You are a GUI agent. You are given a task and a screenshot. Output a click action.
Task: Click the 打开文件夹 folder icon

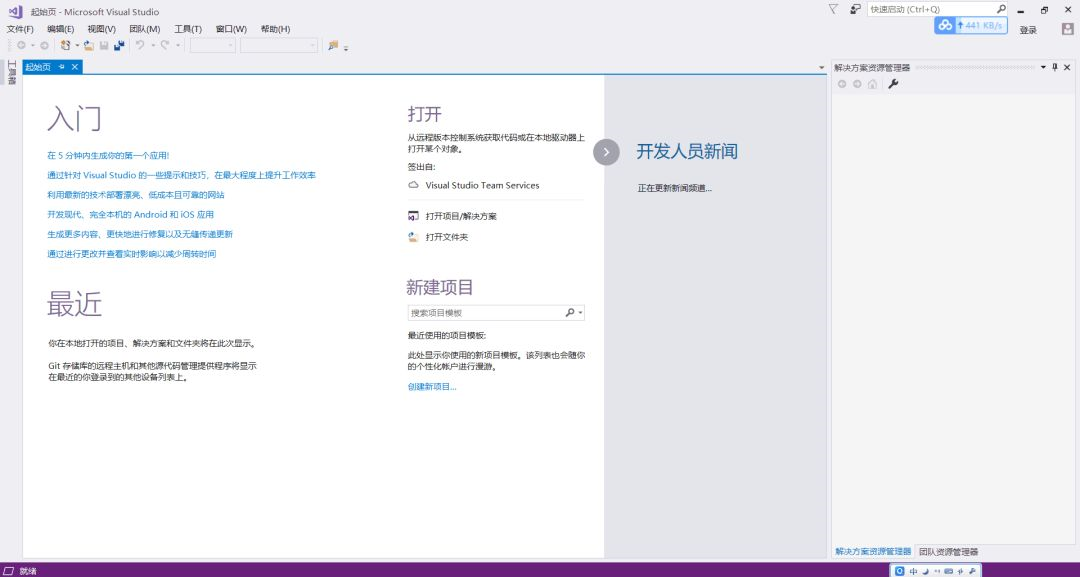[413, 237]
